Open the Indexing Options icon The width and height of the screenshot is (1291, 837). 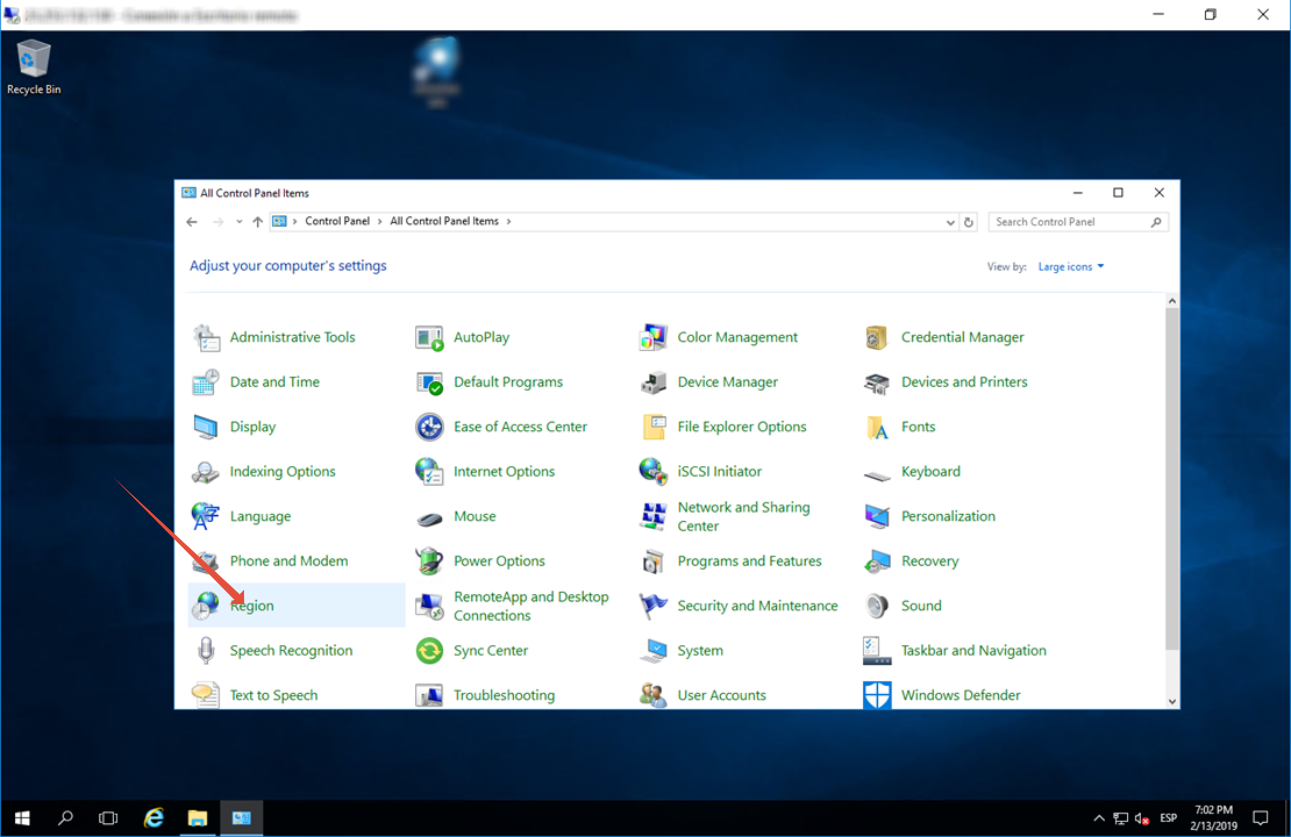tap(206, 472)
